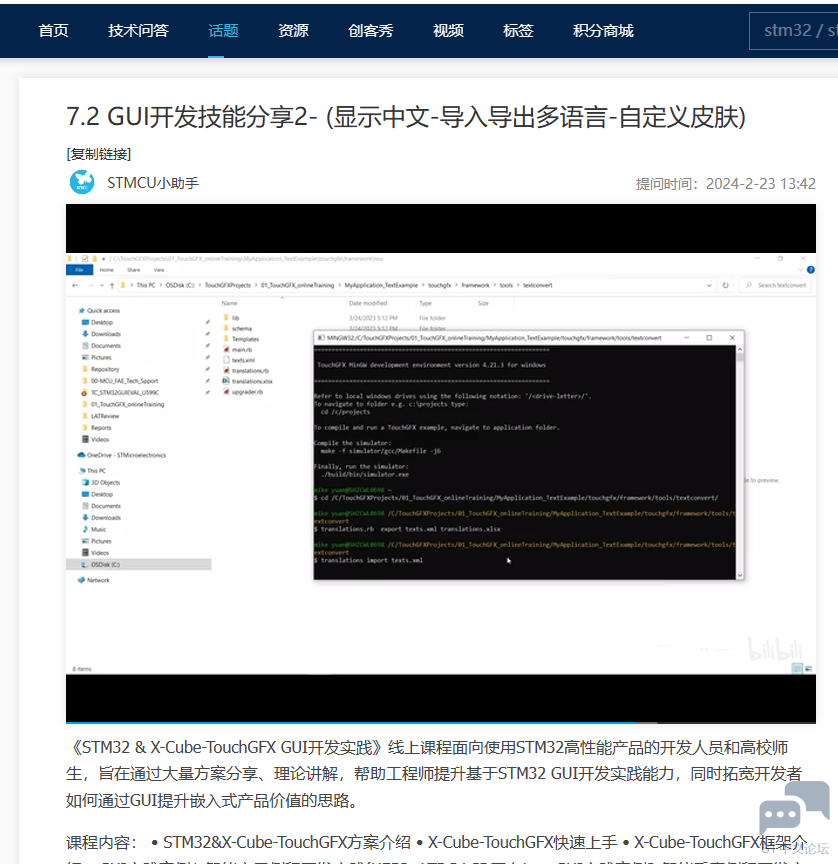Select the texts.xml file
838x864 pixels.
coord(239,360)
